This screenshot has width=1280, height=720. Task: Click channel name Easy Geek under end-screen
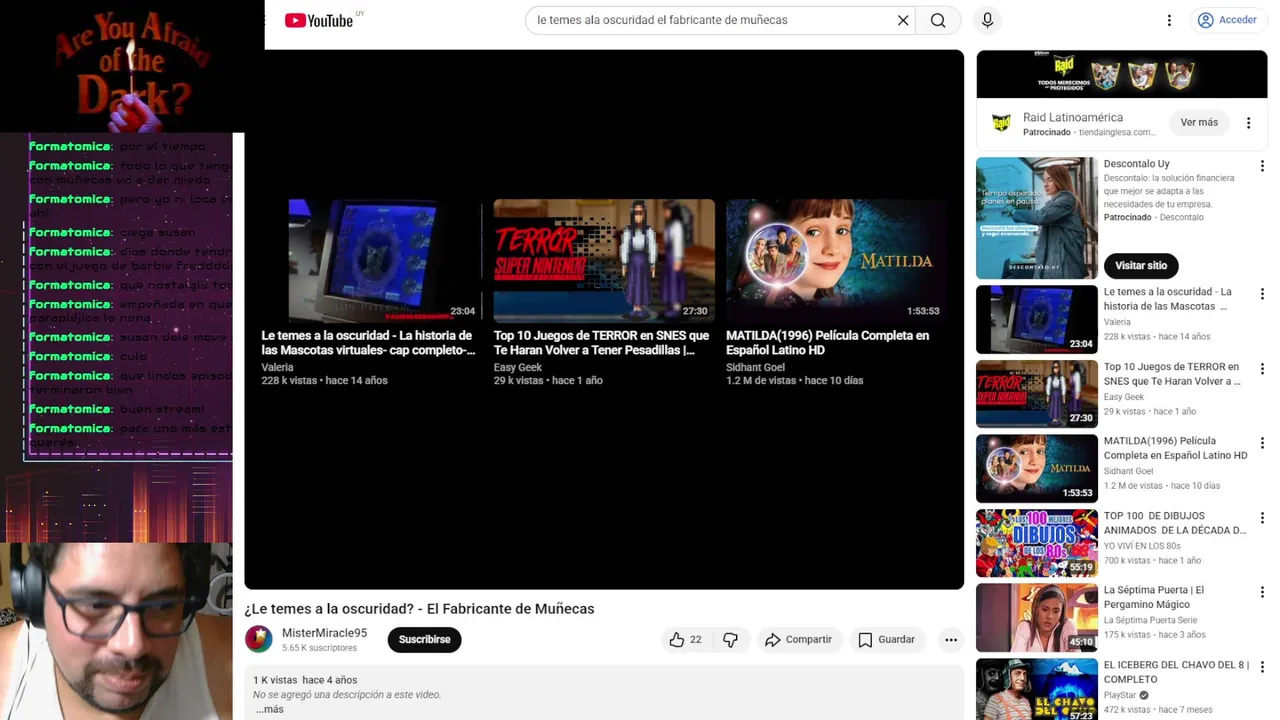518,367
